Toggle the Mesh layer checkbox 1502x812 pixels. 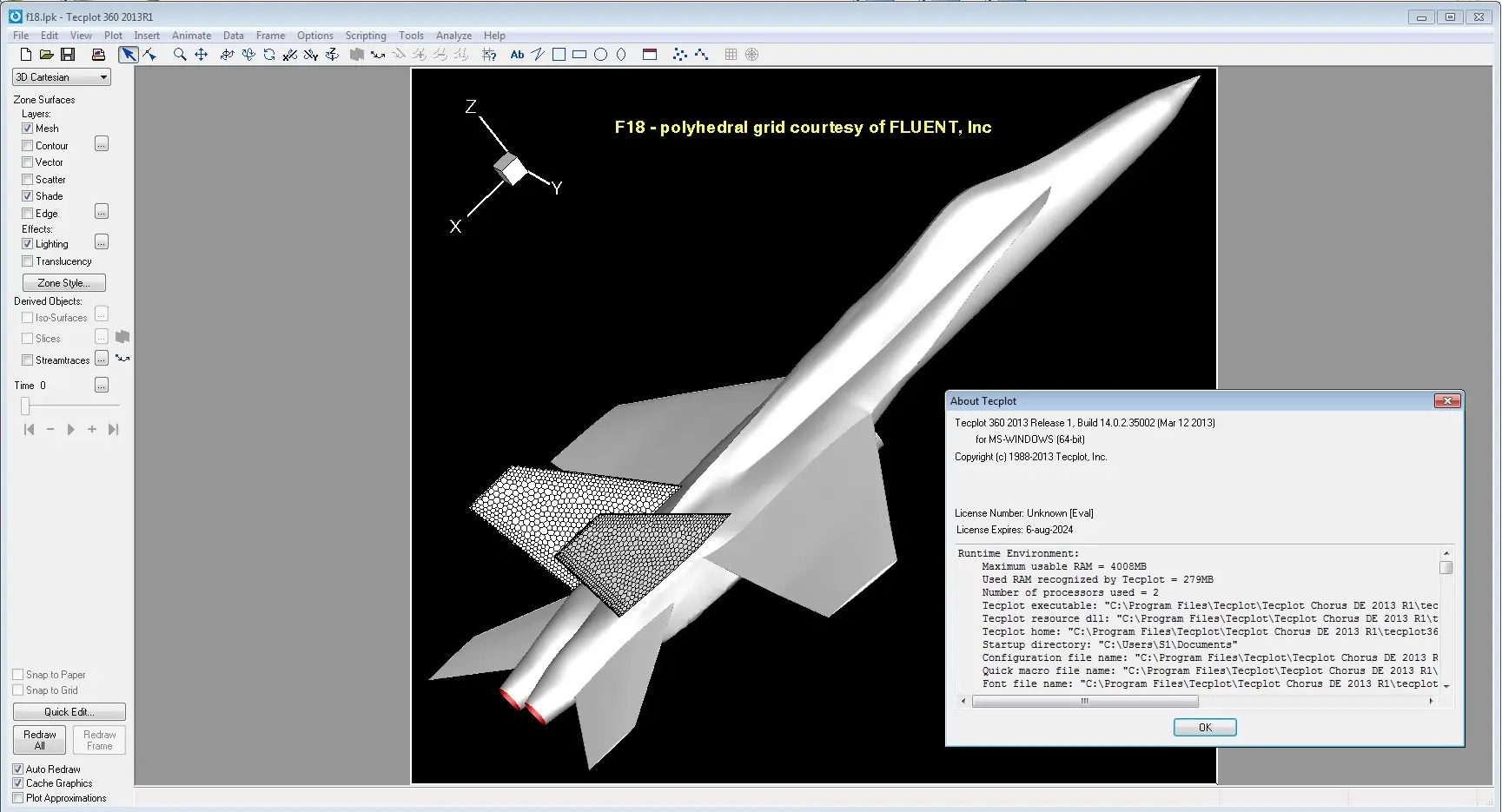pyautogui.click(x=27, y=128)
